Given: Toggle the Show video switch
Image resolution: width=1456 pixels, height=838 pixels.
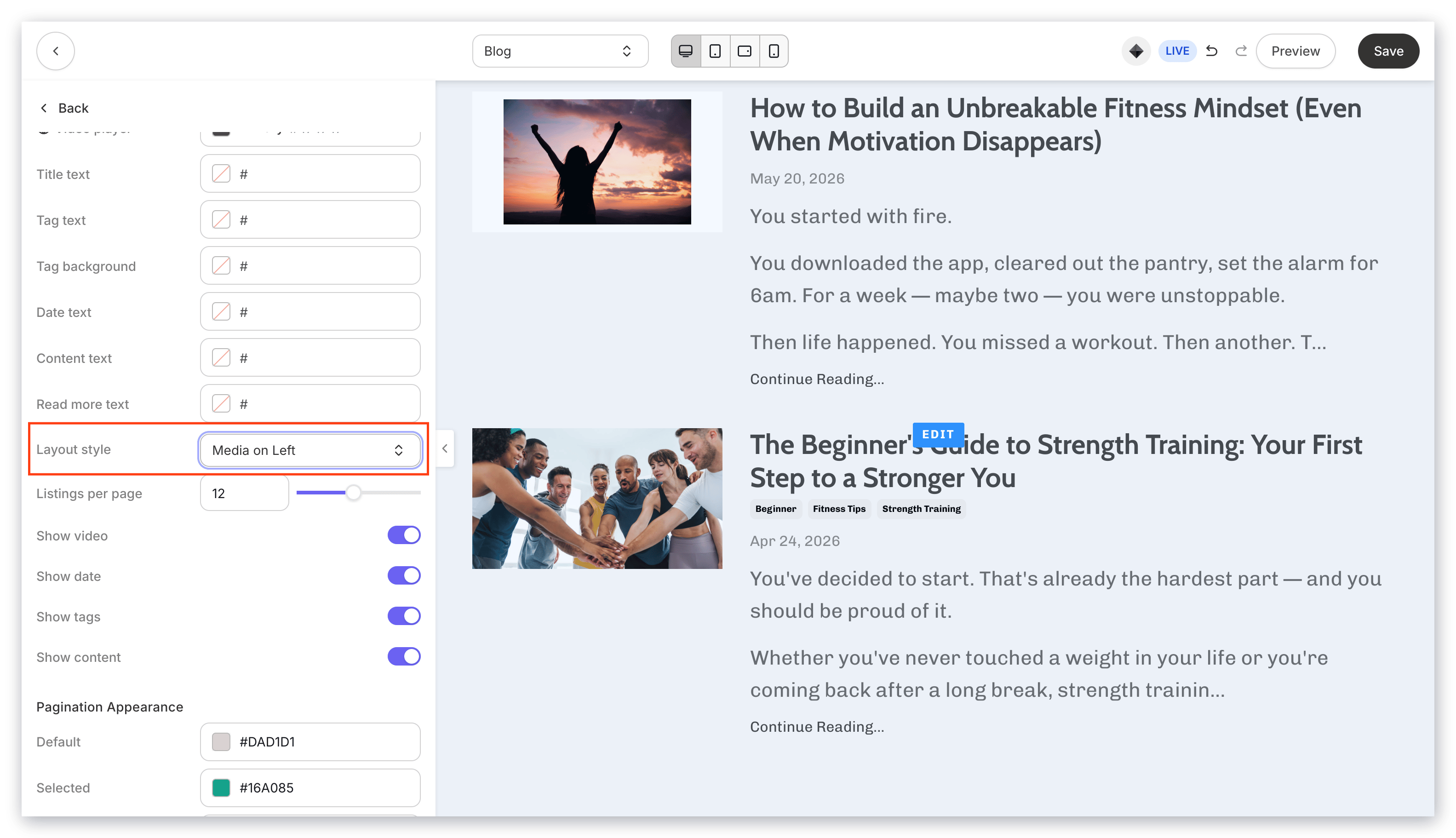Looking at the screenshot, I should pyautogui.click(x=403, y=535).
